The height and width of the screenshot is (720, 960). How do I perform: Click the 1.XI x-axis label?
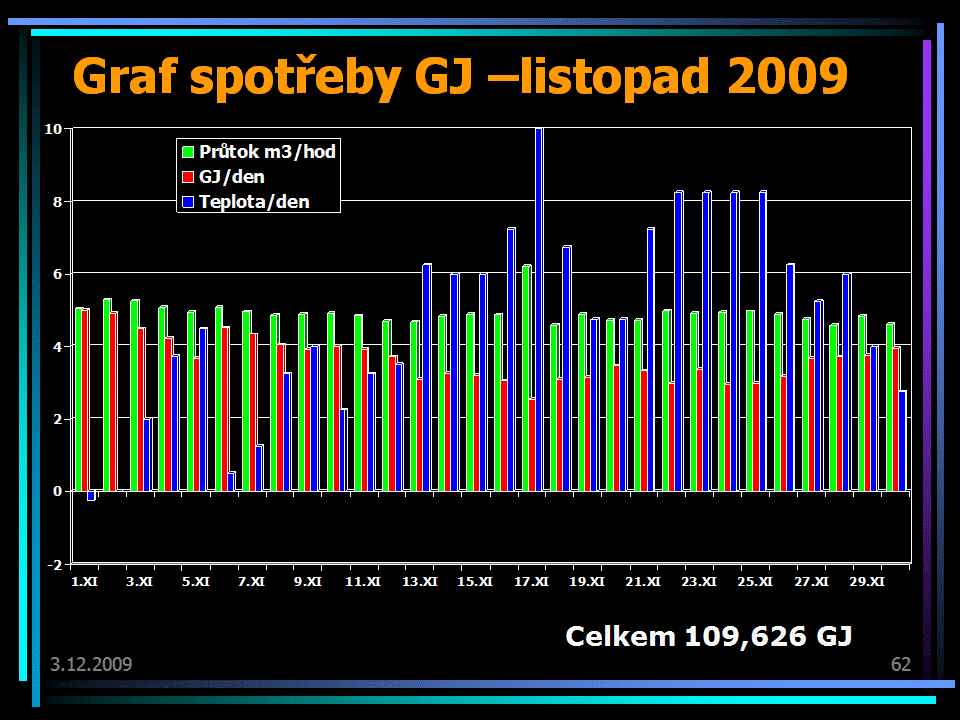85,581
